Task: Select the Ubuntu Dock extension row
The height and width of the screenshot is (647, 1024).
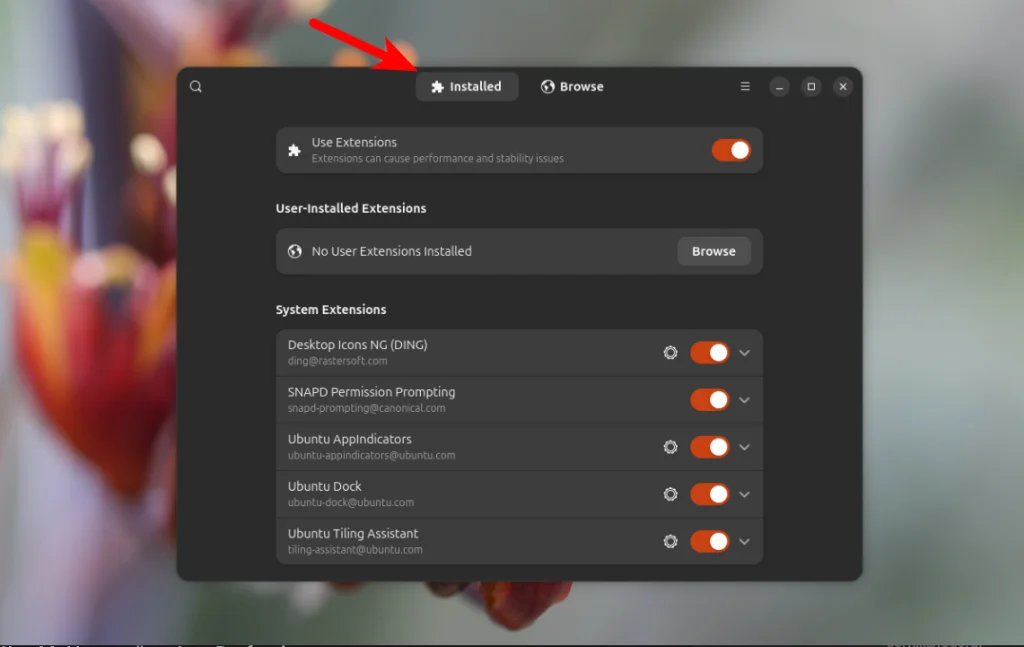Action: (x=450, y=494)
